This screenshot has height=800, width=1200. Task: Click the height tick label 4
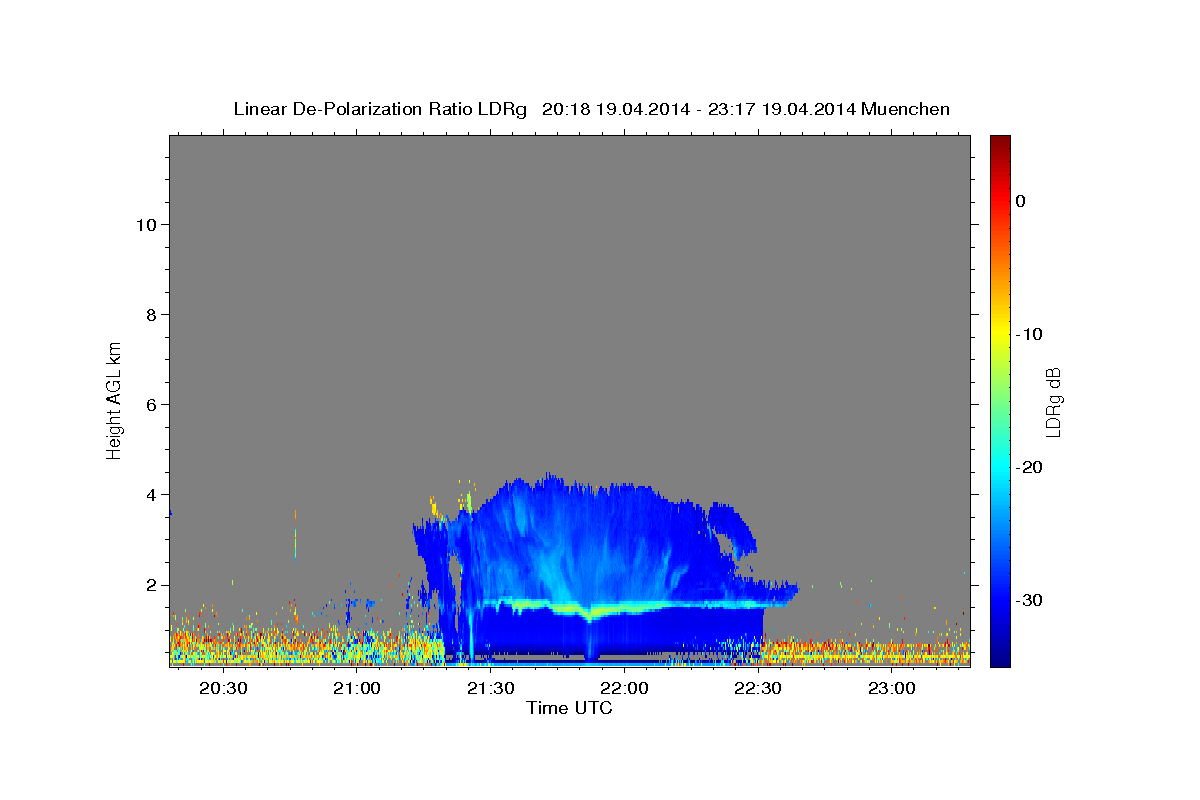click(x=150, y=495)
